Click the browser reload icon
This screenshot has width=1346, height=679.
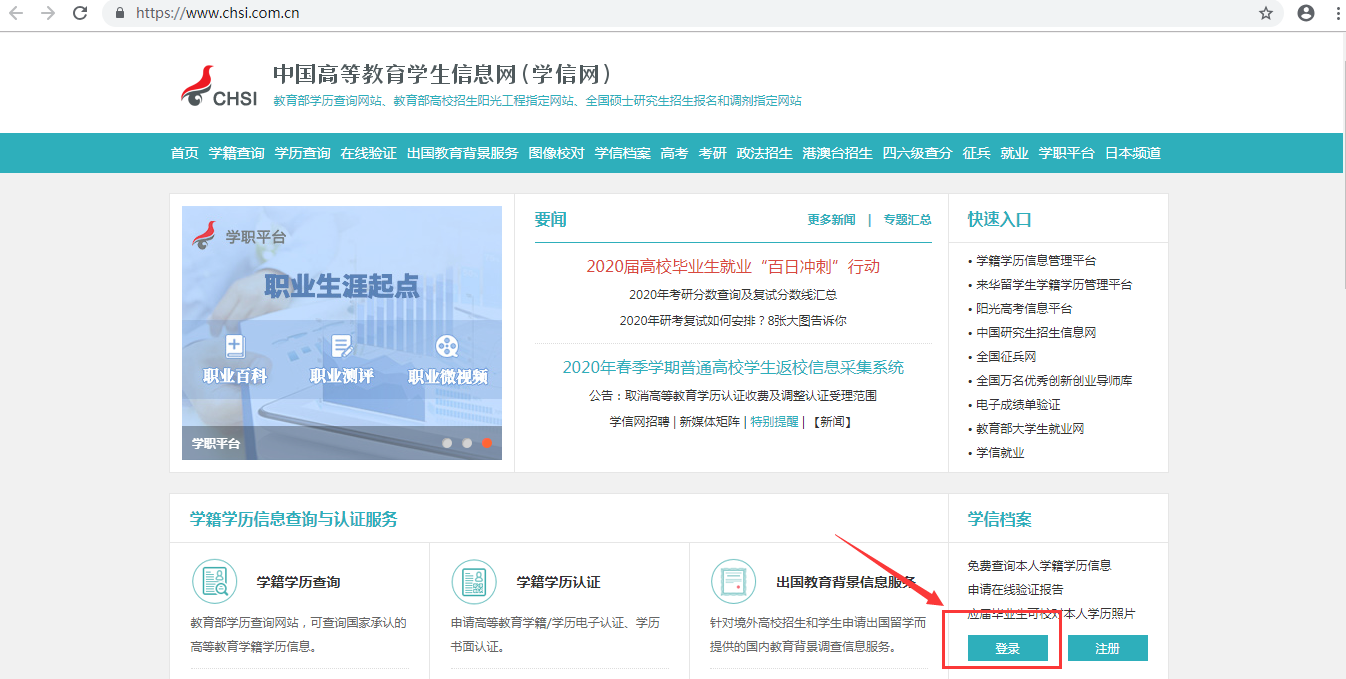[x=80, y=13]
